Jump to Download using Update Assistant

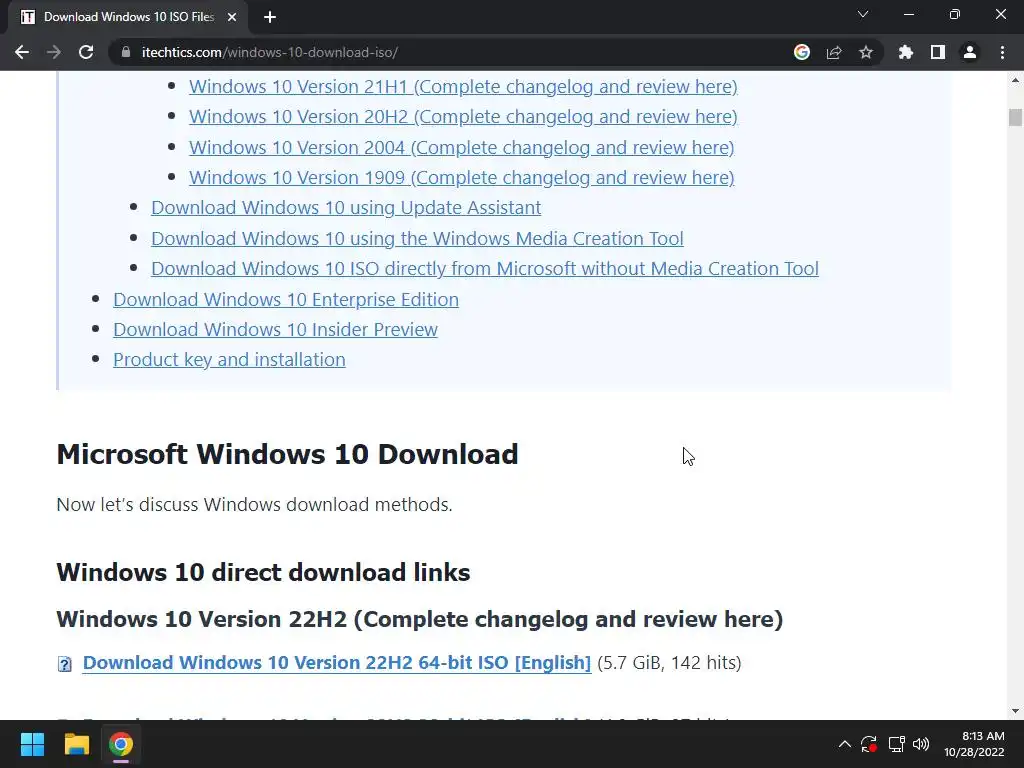pyautogui.click(x=346, y=208)
